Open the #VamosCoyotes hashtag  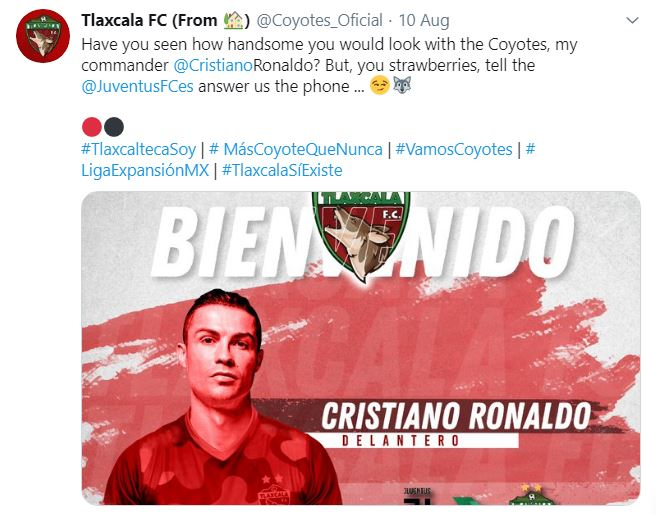[454, 149]
